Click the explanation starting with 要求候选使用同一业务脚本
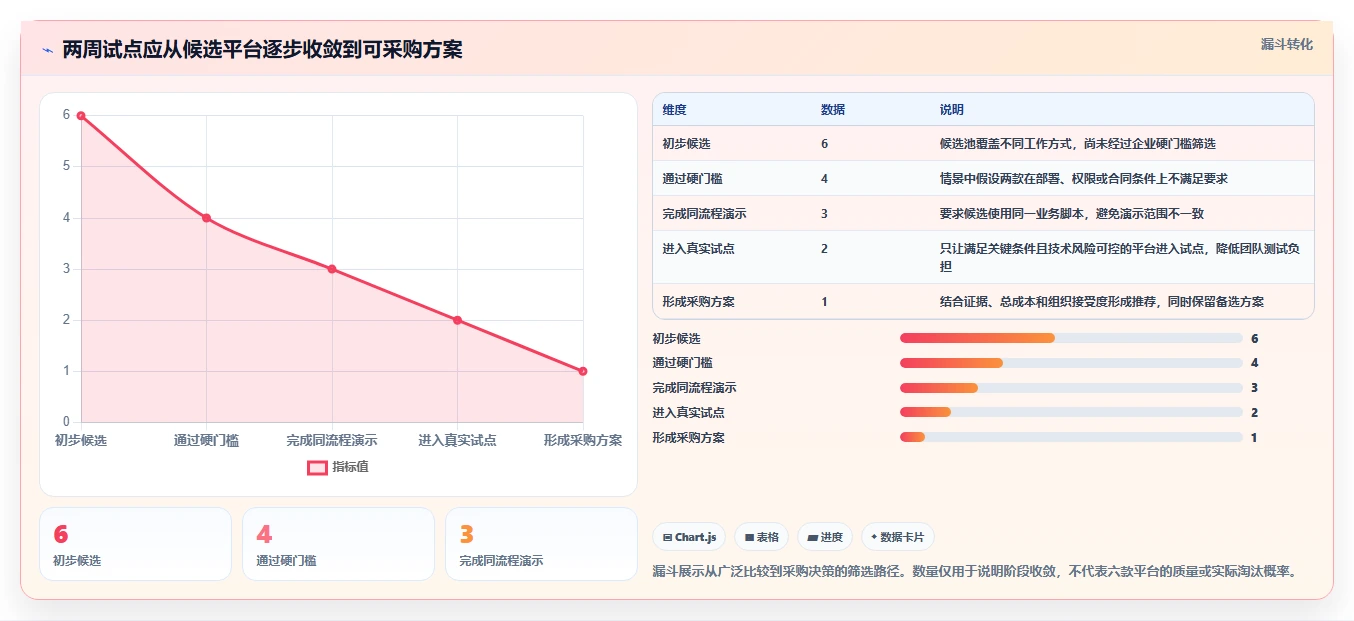This screenshot has width=1354, height=621. (1071, 213)
